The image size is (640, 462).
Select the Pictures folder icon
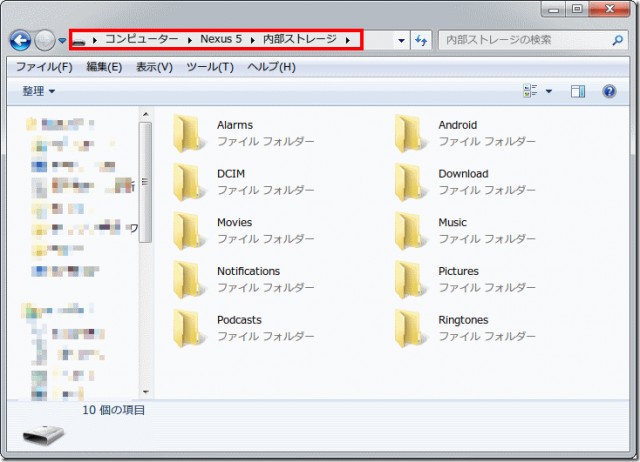(411, 280)
